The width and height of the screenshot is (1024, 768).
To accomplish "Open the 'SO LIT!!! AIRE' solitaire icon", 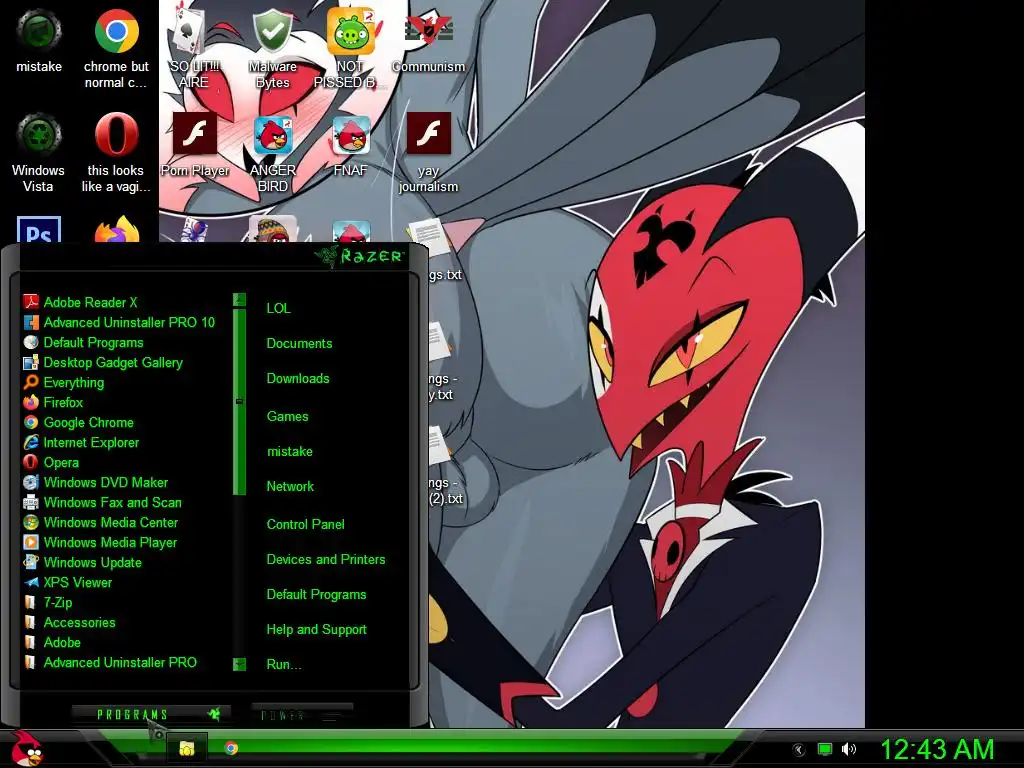I will click(x=194, y=48).
